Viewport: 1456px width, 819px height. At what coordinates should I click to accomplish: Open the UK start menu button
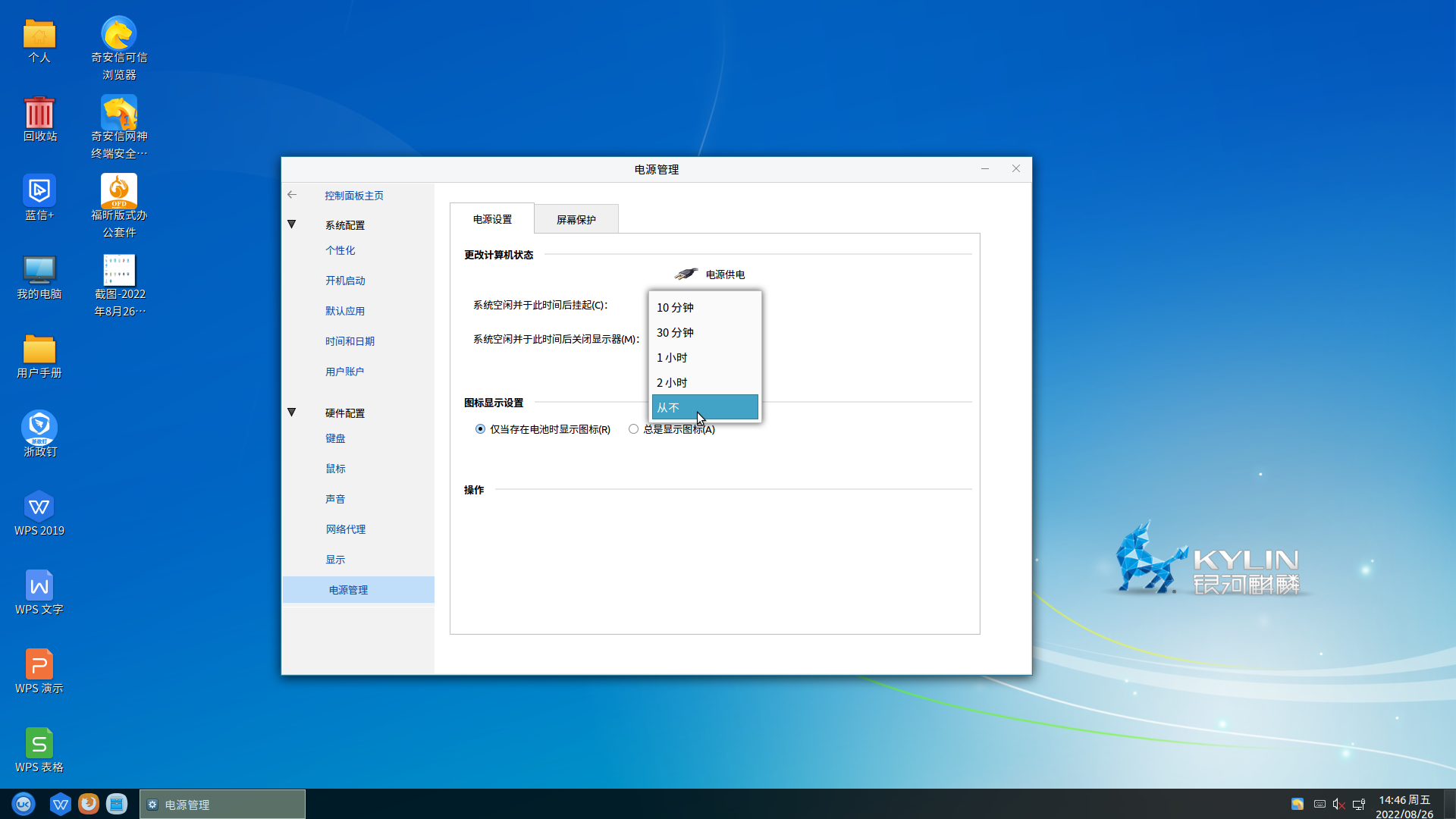pyautogui.click(x=24, y=804)
